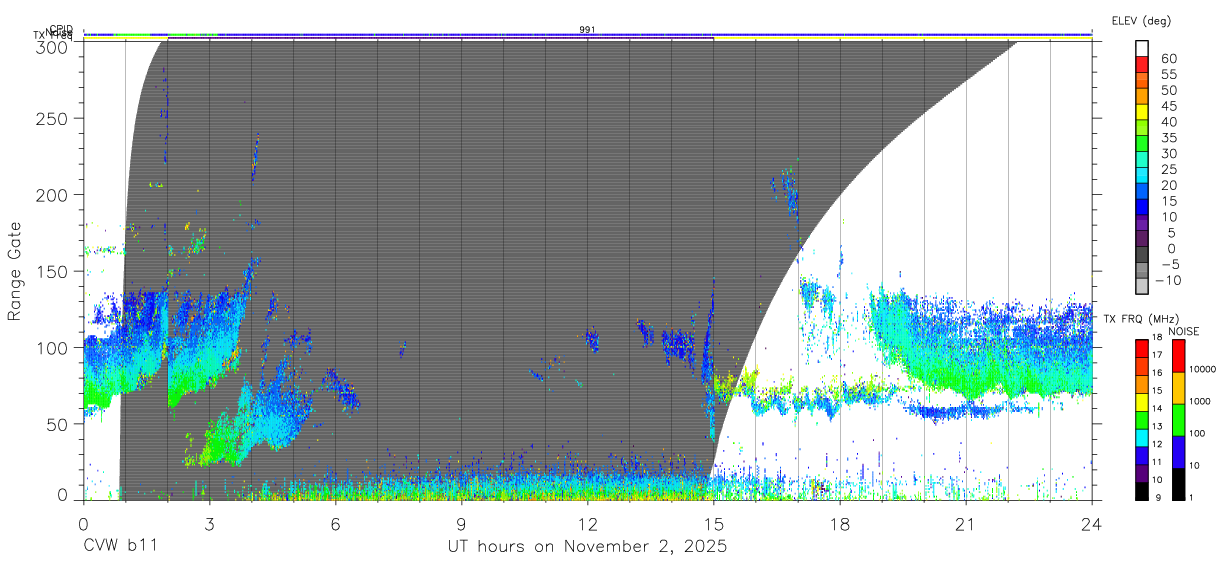Click the "45" label on ELEV scale
The height and width of the screenshot is (567, 1228).
1168,106
